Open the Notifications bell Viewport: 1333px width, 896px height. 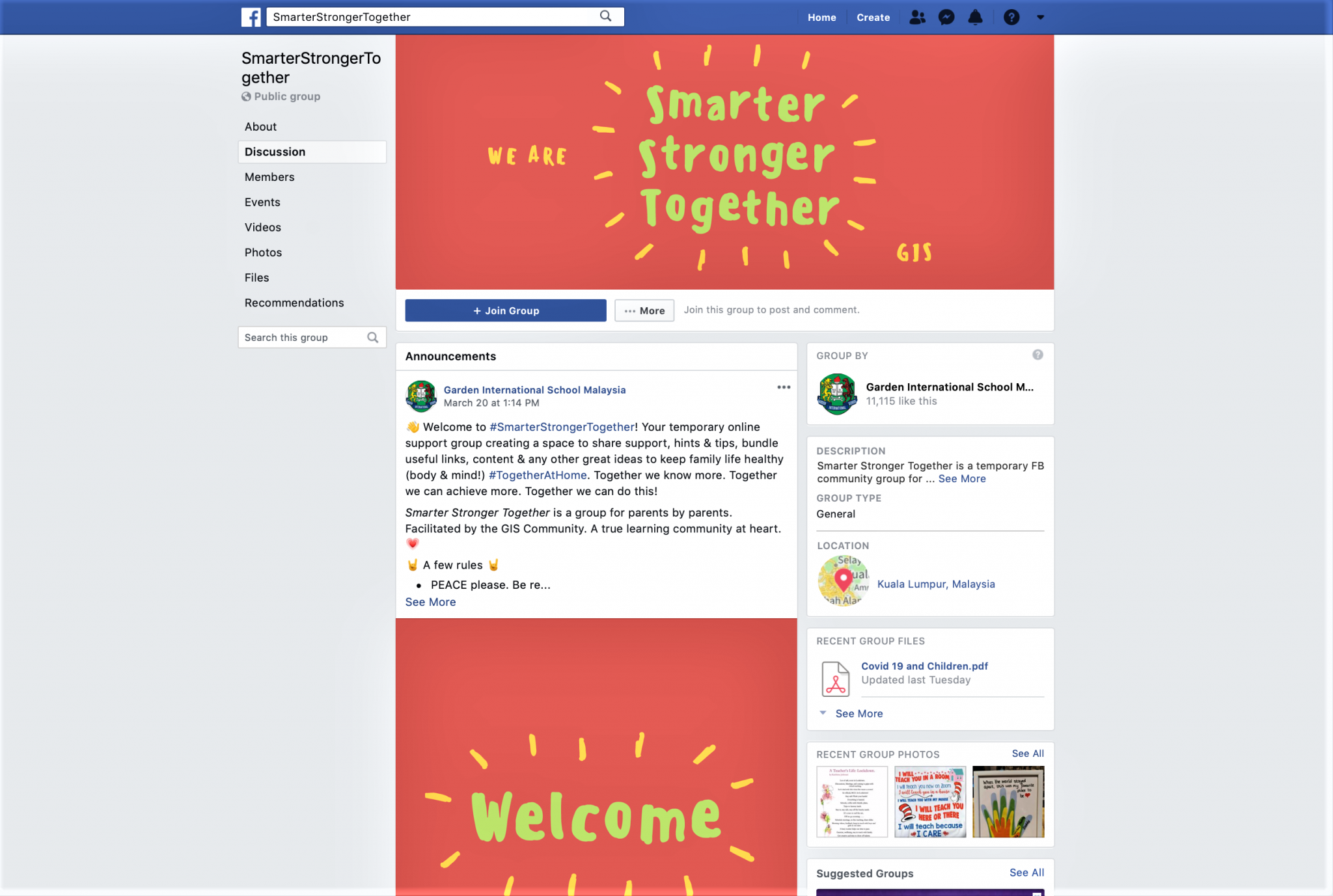(x=975, y=18)
